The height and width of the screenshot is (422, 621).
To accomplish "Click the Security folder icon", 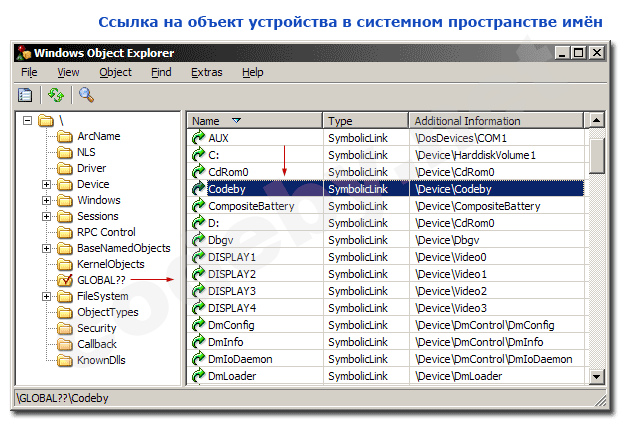I will click(x=65, y=328).
